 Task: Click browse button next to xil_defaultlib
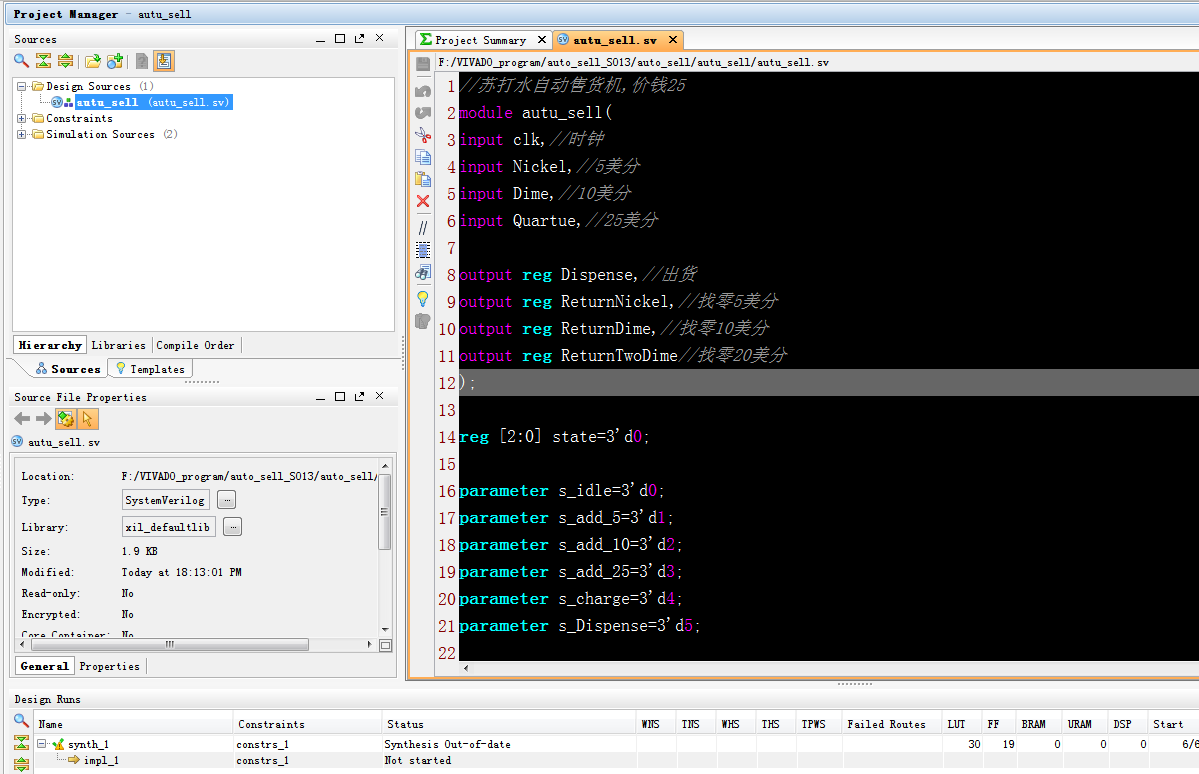pyautogui.click(x=232, y=527)
